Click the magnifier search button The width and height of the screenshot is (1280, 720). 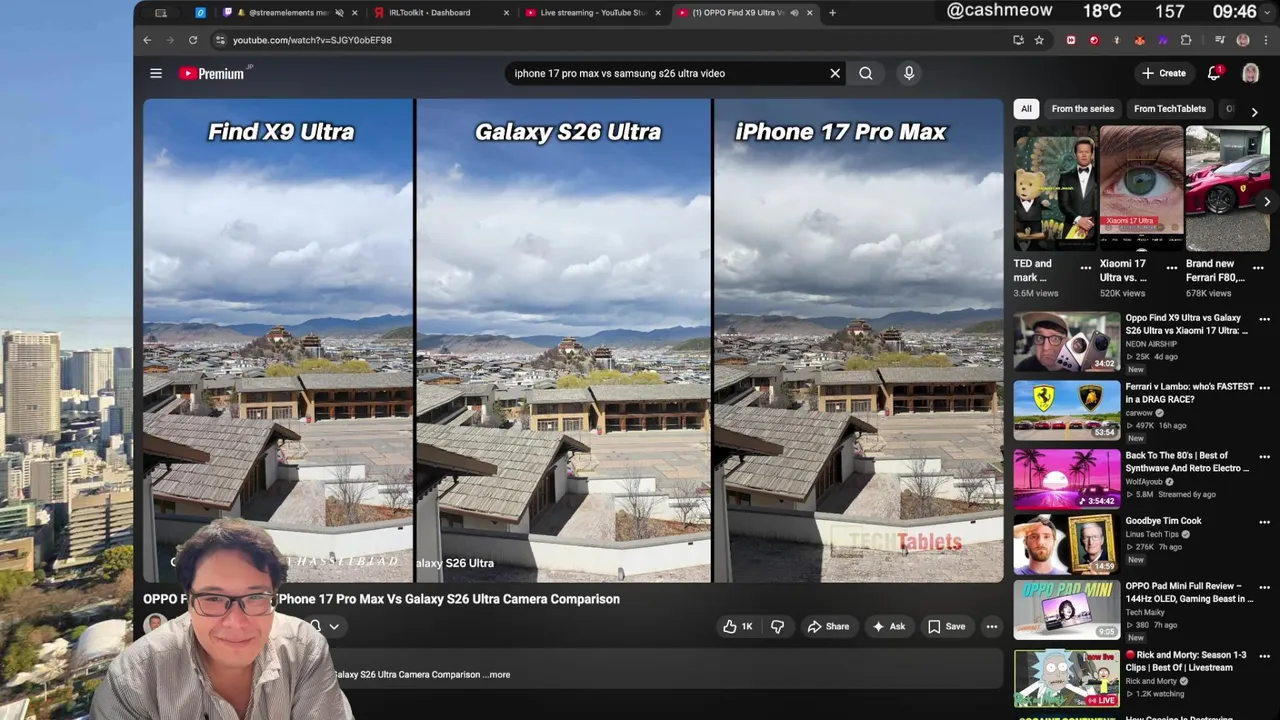[x=866, y=73]
